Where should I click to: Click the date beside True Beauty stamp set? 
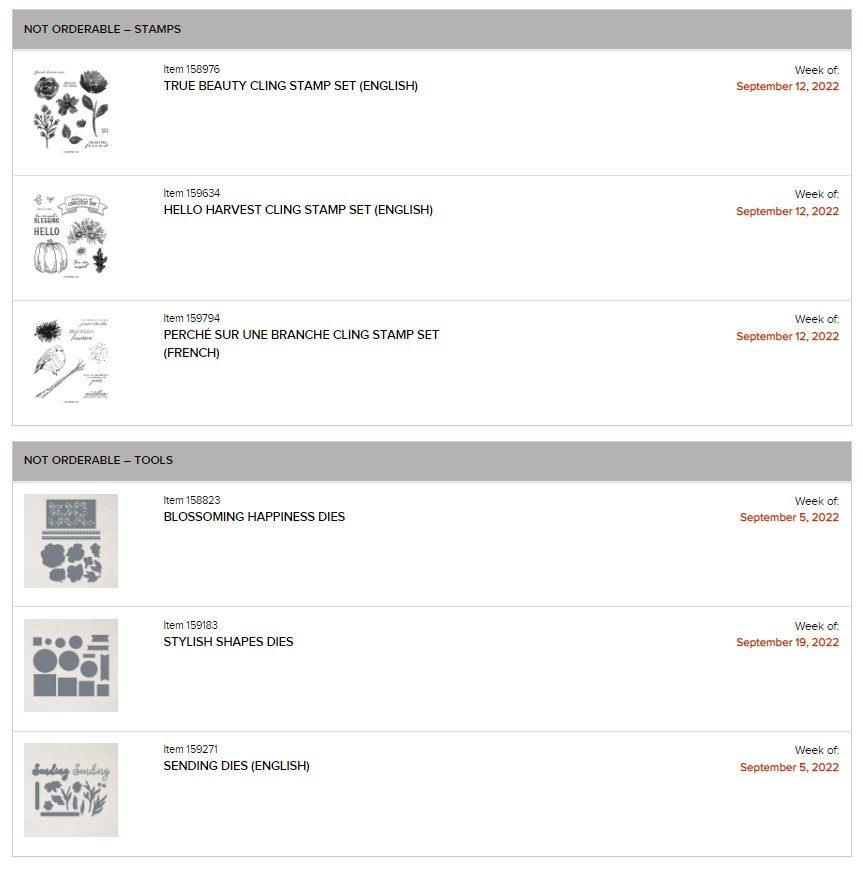787,87
